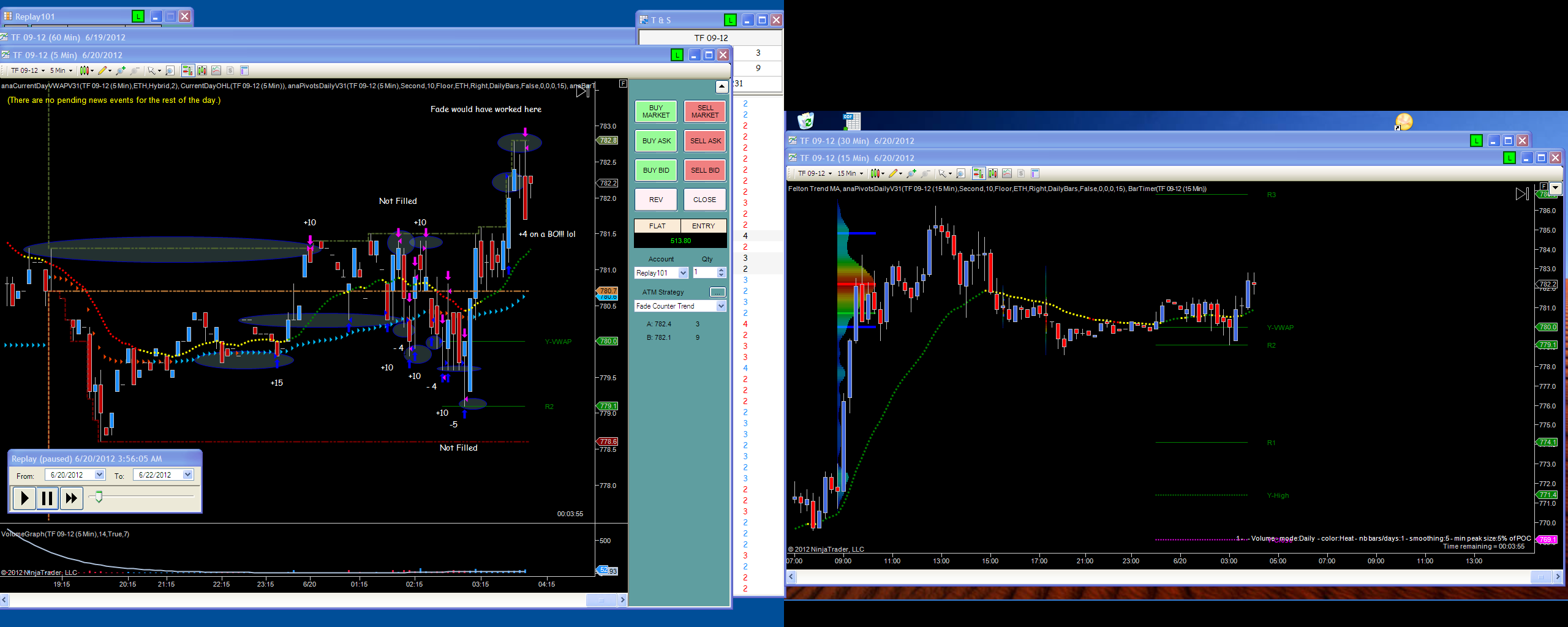
Task: Open price scale dropdown arrow on 15 Min chart
Action: 1555,188
